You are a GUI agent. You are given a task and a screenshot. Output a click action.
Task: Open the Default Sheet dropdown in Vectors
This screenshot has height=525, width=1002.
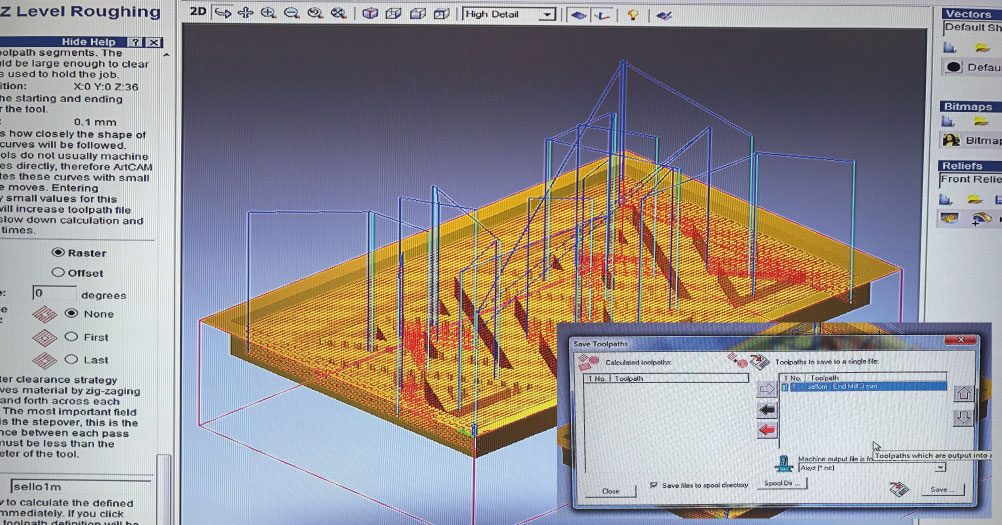click(973, 27)
